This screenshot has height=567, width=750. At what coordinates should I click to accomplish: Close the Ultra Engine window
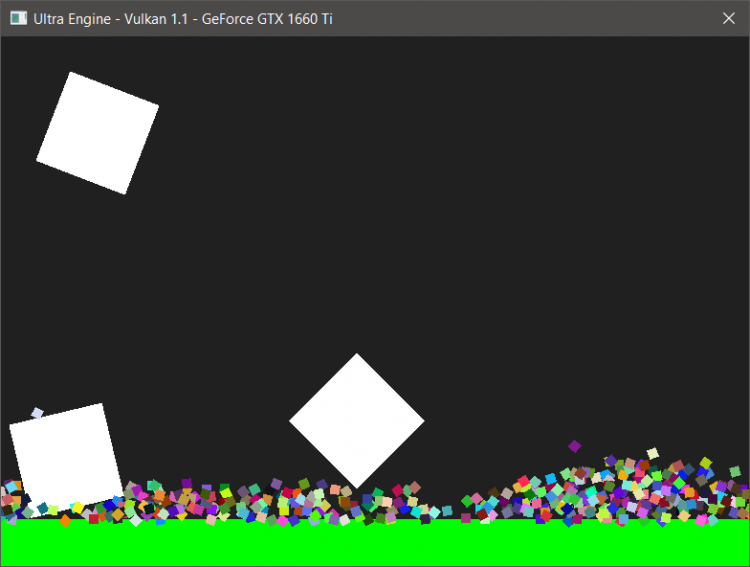pyautogui.click(x=728, y=19)
